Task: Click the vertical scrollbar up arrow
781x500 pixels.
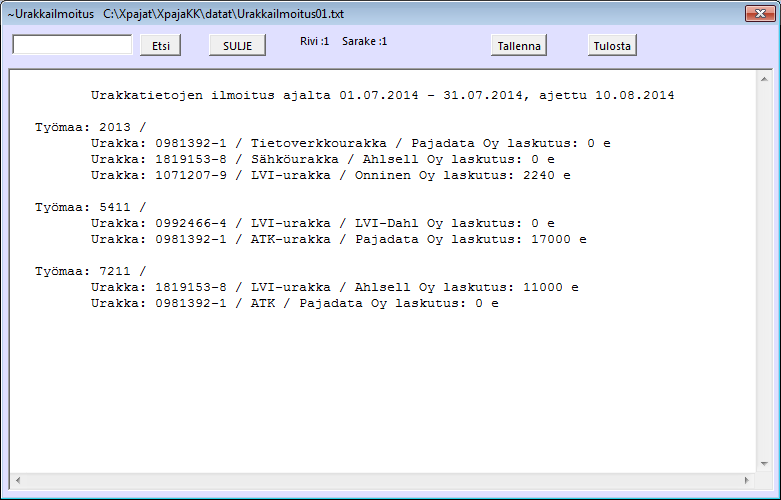Action: pos(764,79)
